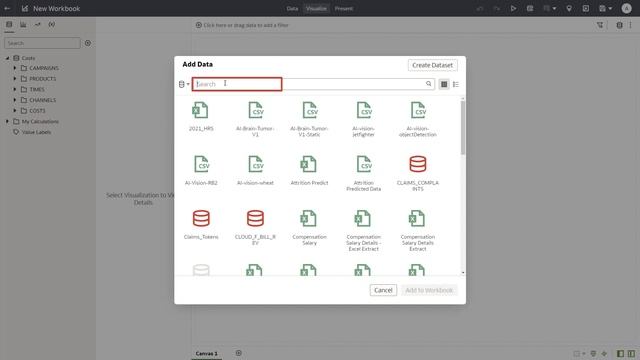Open the Data panel tab icon

coord(9,24)
